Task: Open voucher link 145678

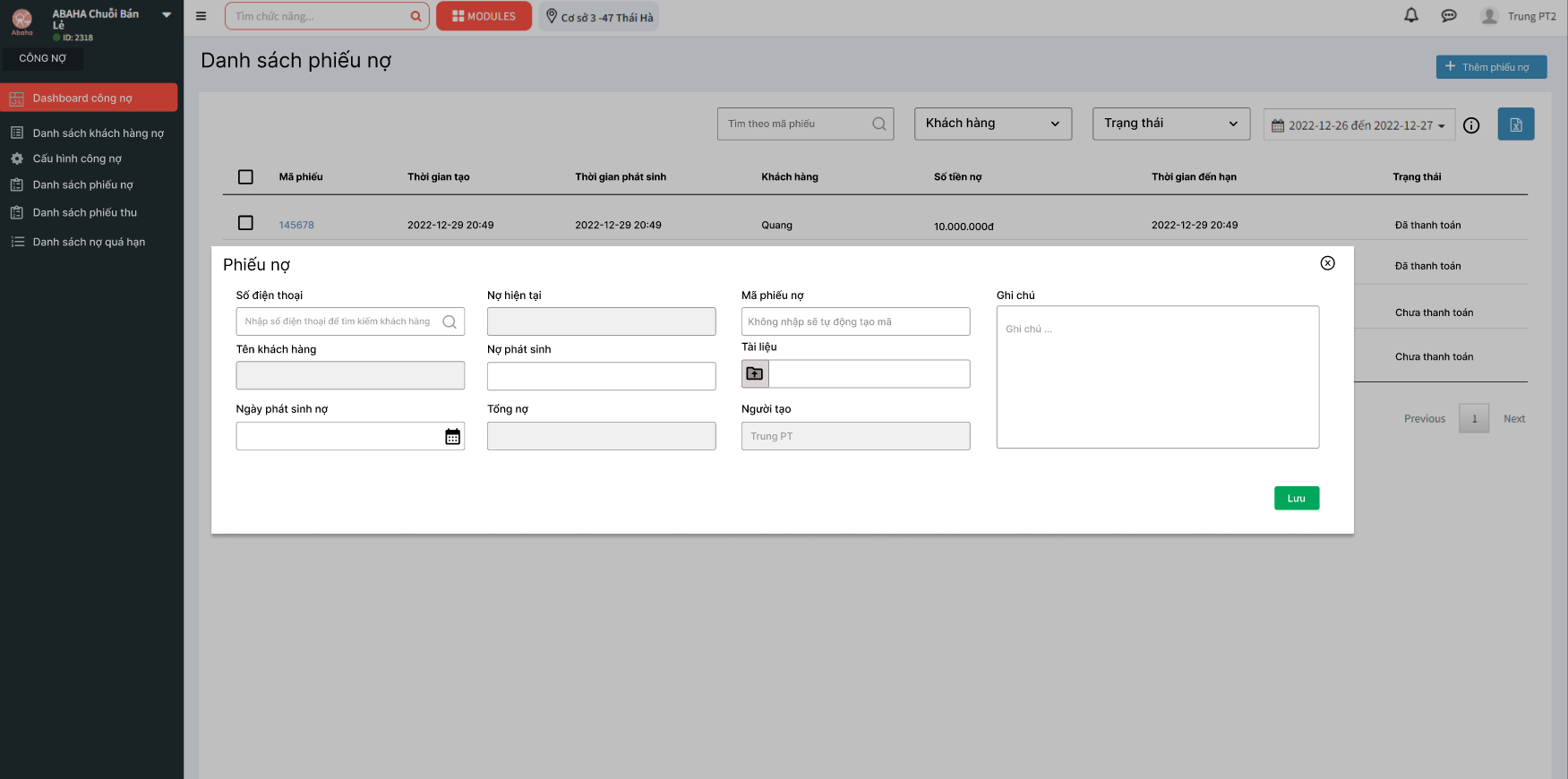Action: [x=296, y=225]
